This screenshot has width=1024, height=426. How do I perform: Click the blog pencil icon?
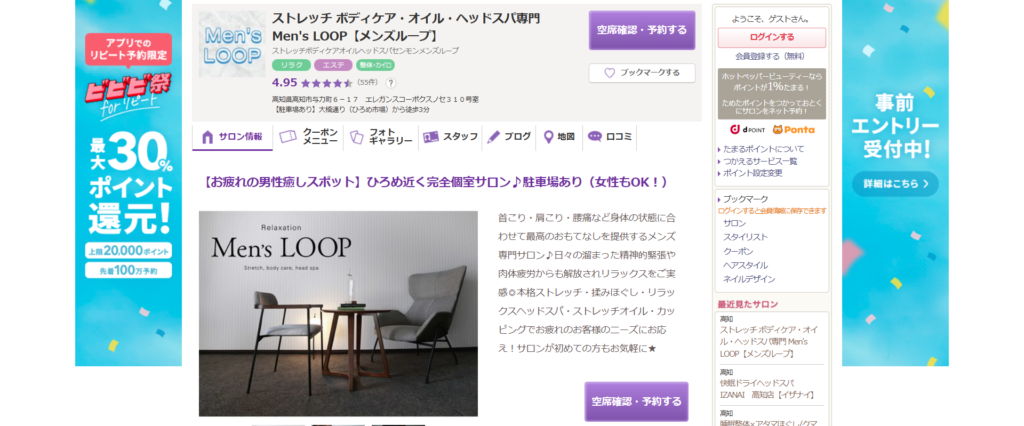[x=494, y=137]
